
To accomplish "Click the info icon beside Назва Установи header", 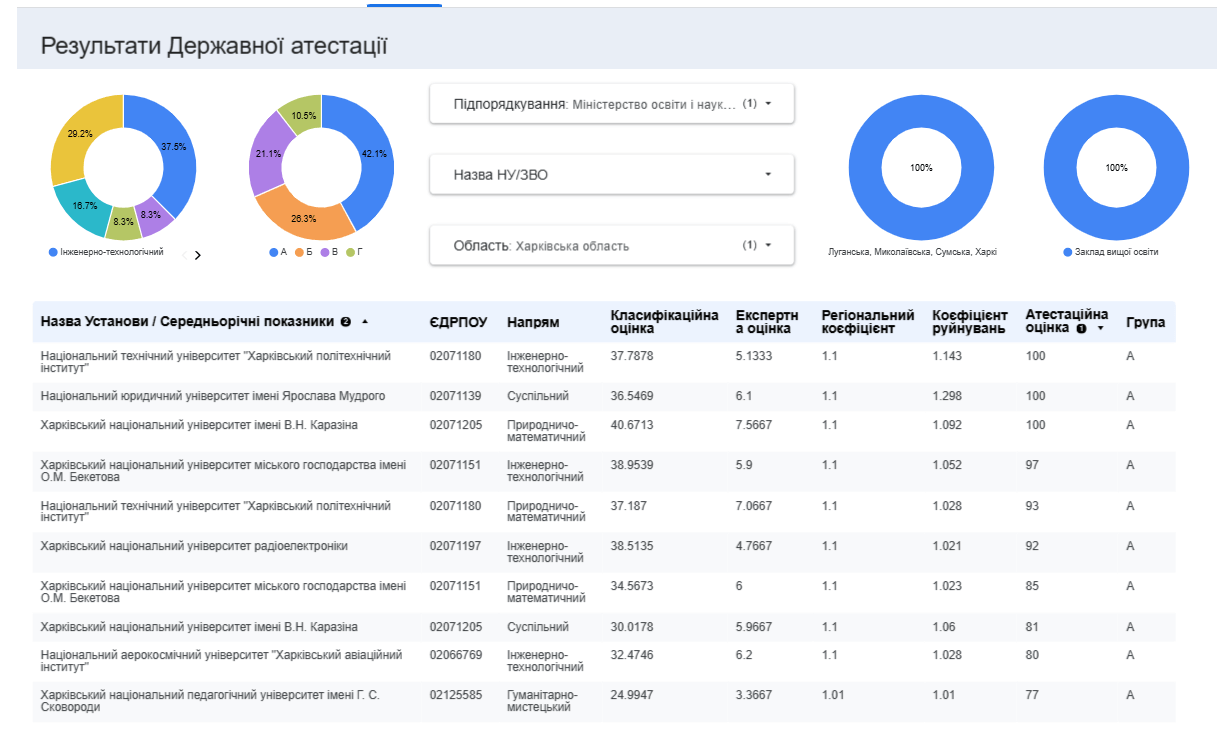I will click(345, 322).
